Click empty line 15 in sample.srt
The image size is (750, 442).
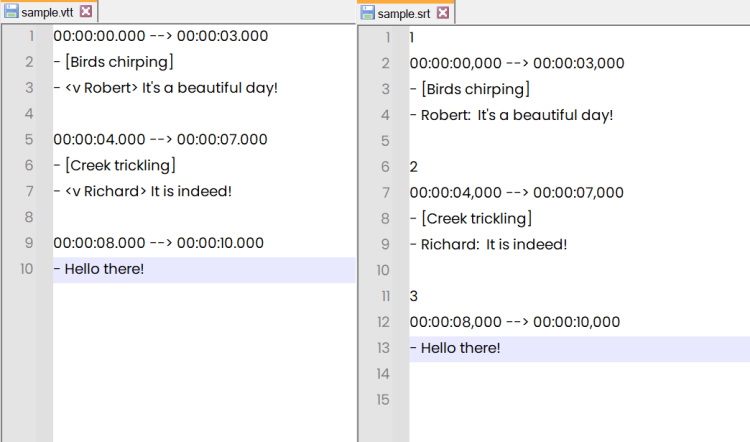pyautogui.click(x=579, y=399)
